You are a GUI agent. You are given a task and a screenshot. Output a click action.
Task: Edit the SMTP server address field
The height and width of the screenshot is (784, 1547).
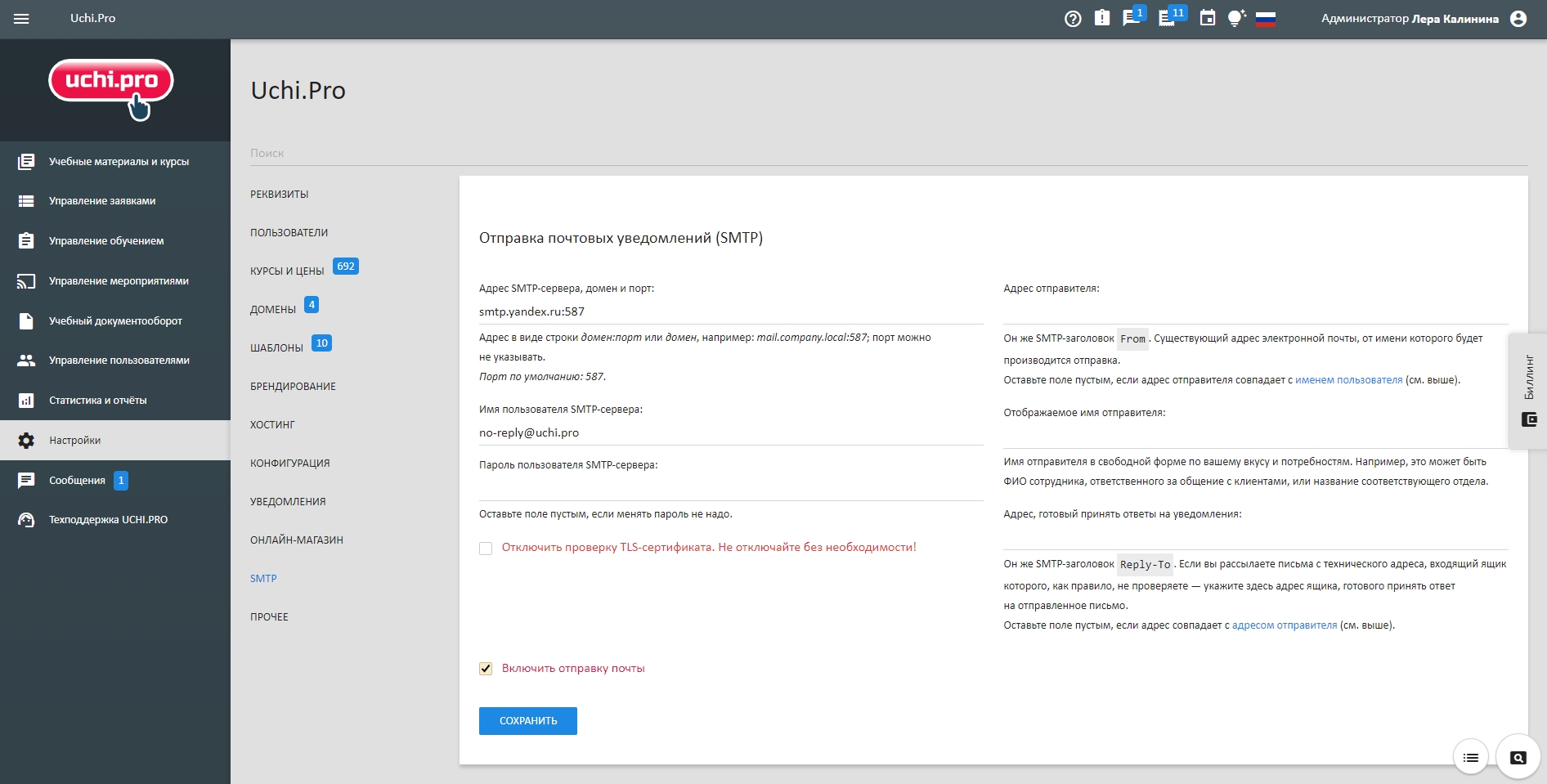pyautogui.click(x=731, y=311)
